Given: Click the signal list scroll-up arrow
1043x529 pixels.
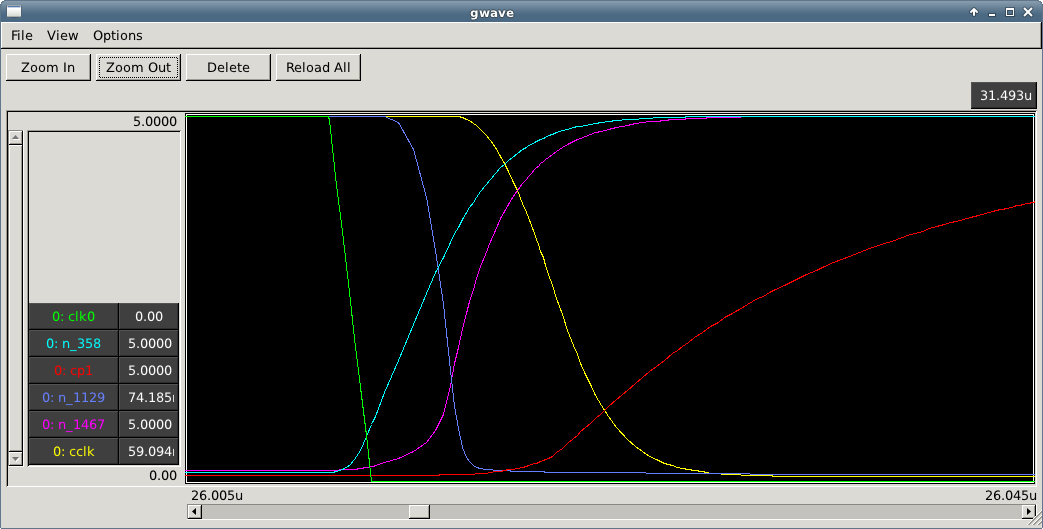Looking at the screenshot, I should coord(15,138).
